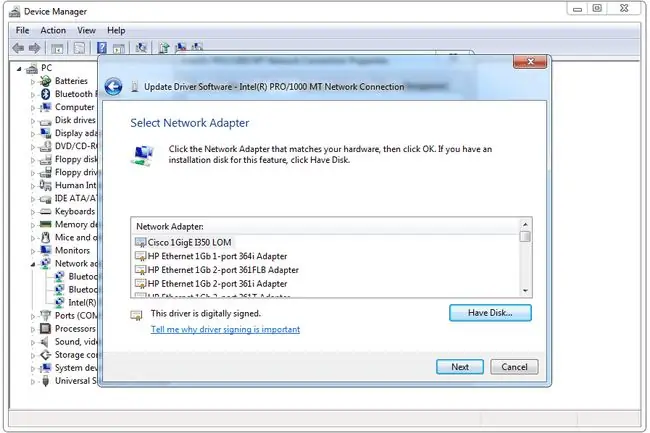Click the Update Driver Software toolbar icon

coord(164,48)
